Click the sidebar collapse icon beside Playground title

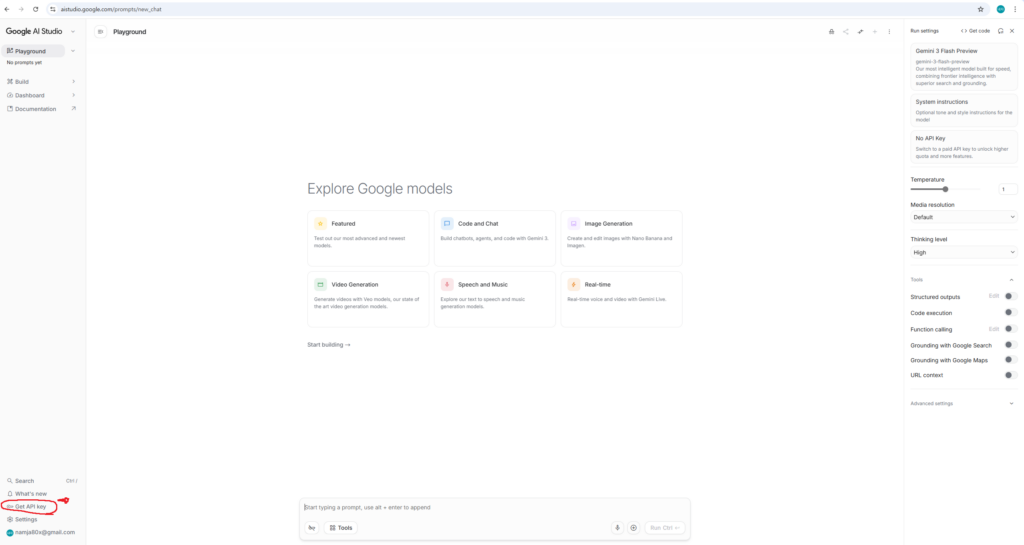point(101,32)
